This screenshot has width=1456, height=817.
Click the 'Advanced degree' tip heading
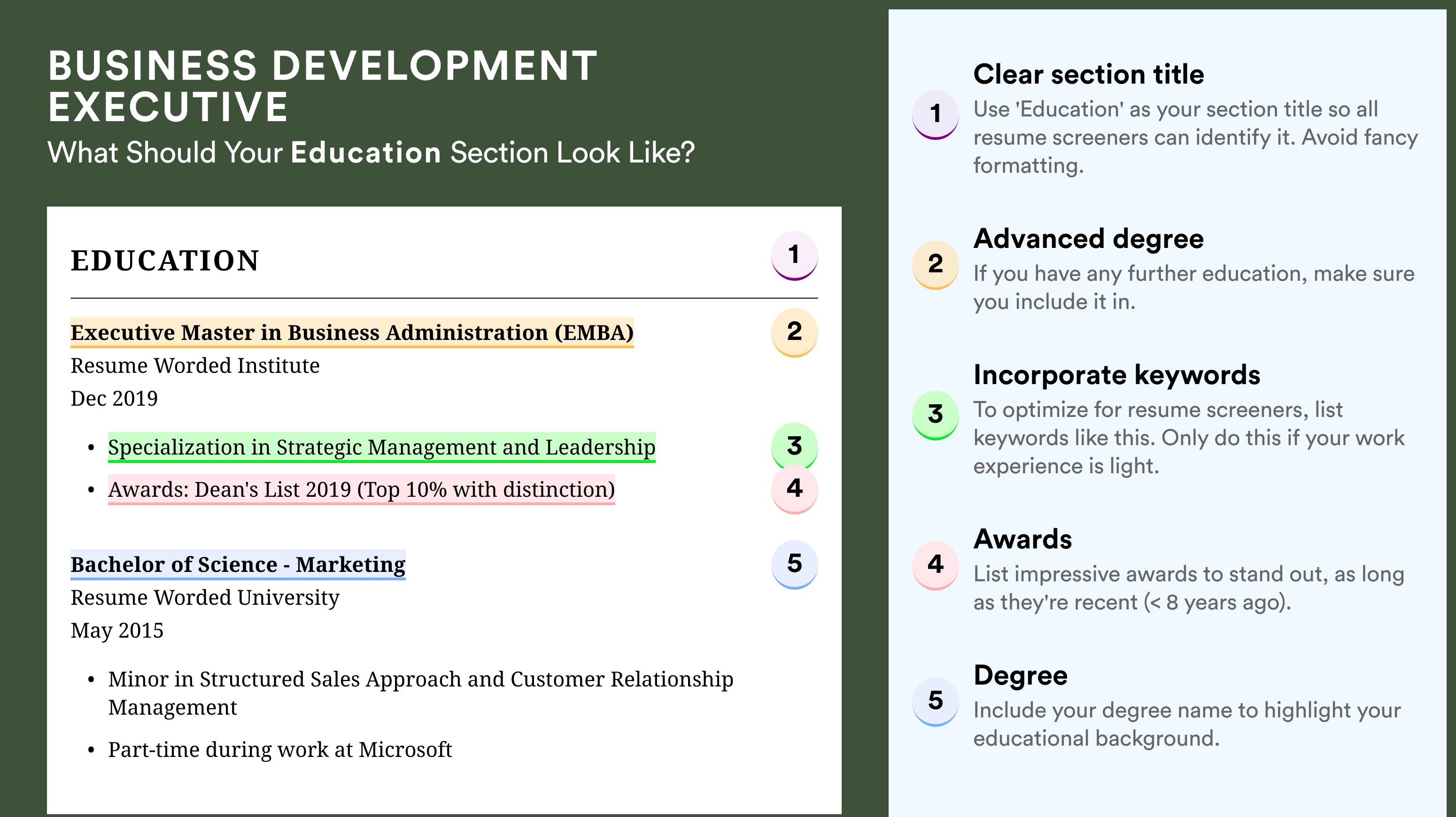[1089, 239]
